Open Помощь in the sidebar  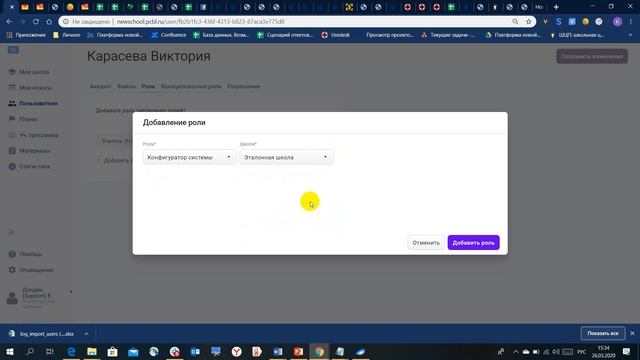(x=30, y=254)
